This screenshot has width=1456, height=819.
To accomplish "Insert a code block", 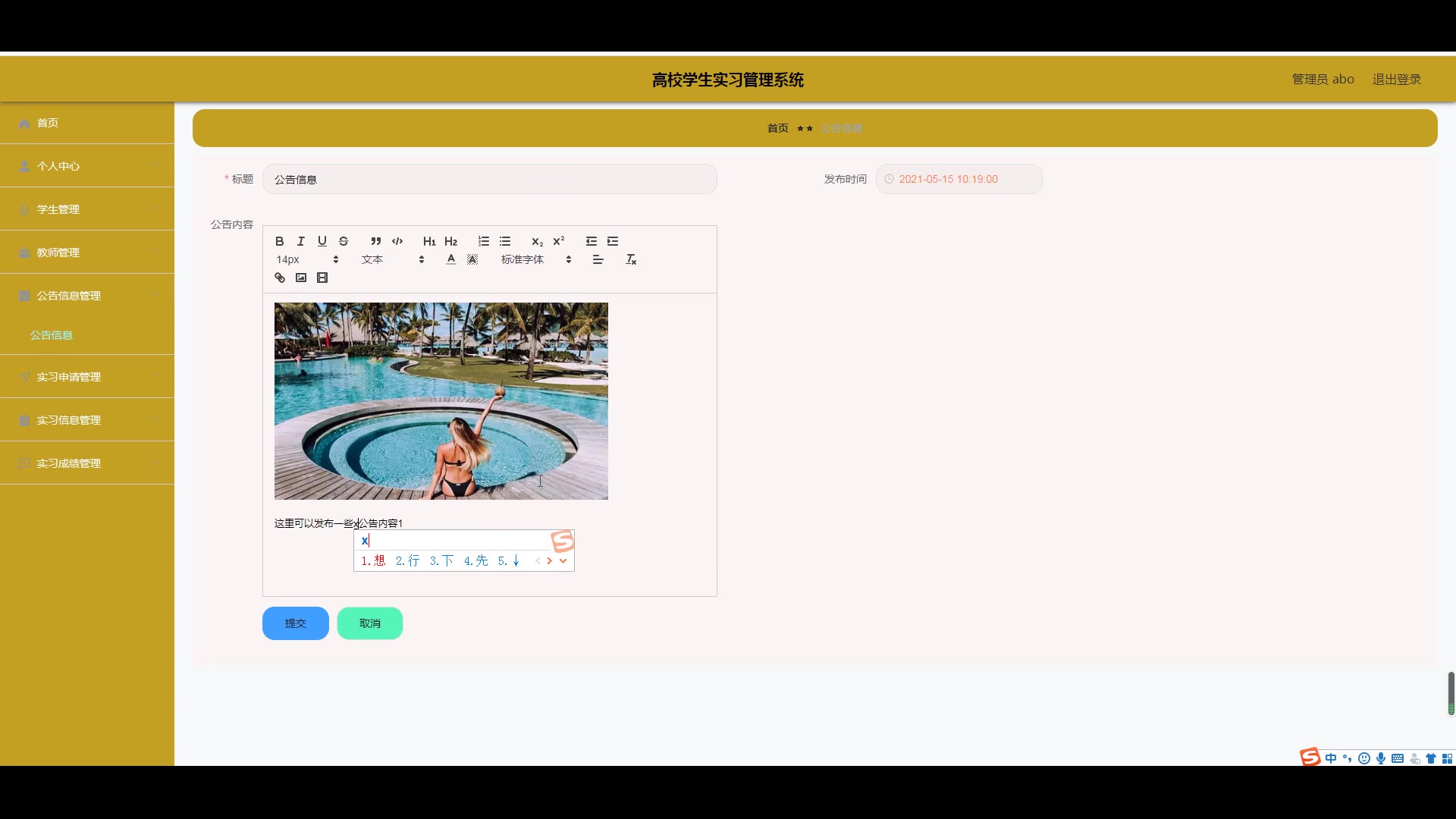I will click(397, 241).
